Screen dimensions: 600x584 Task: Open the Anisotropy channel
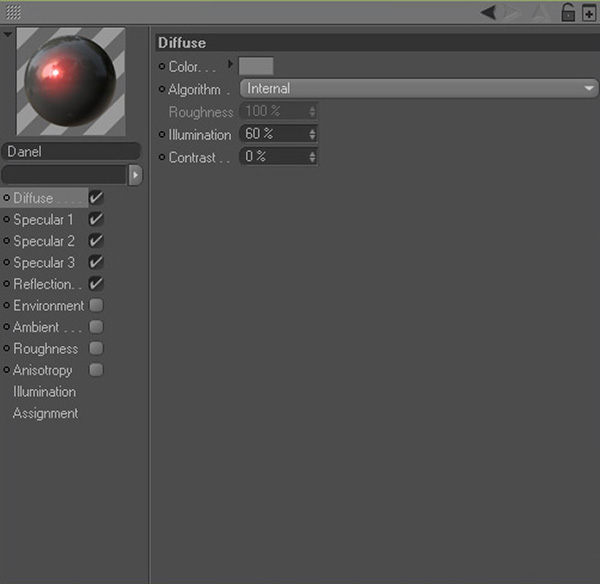pyautogui.click(x=42, y=370)
